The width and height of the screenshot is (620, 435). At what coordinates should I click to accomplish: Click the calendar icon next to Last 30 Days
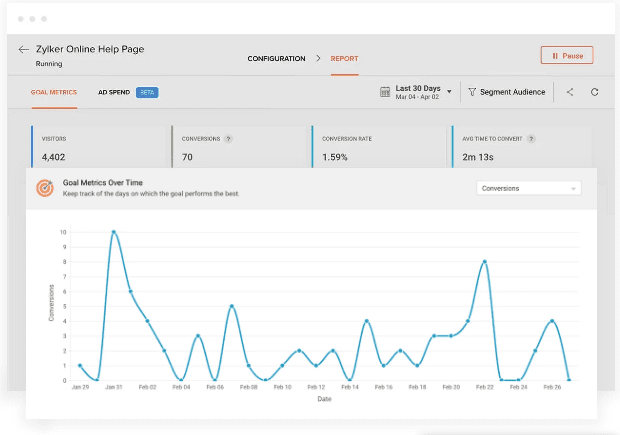(x=385, y=92)
